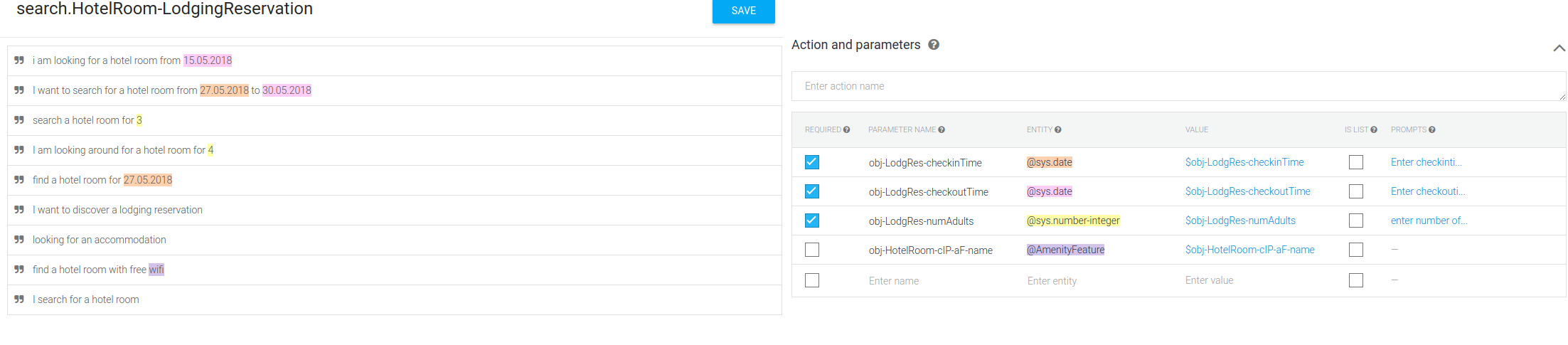The height and width of the screenshot is (345, 1568).
Task: Click quote icon beside 'looking for an accommodation'
Action: pos(19,240)
